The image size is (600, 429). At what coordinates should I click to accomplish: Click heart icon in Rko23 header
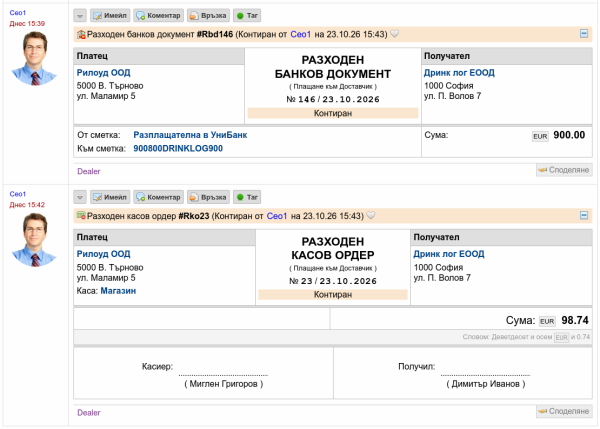pyautogui.click(x=371, y=215)
